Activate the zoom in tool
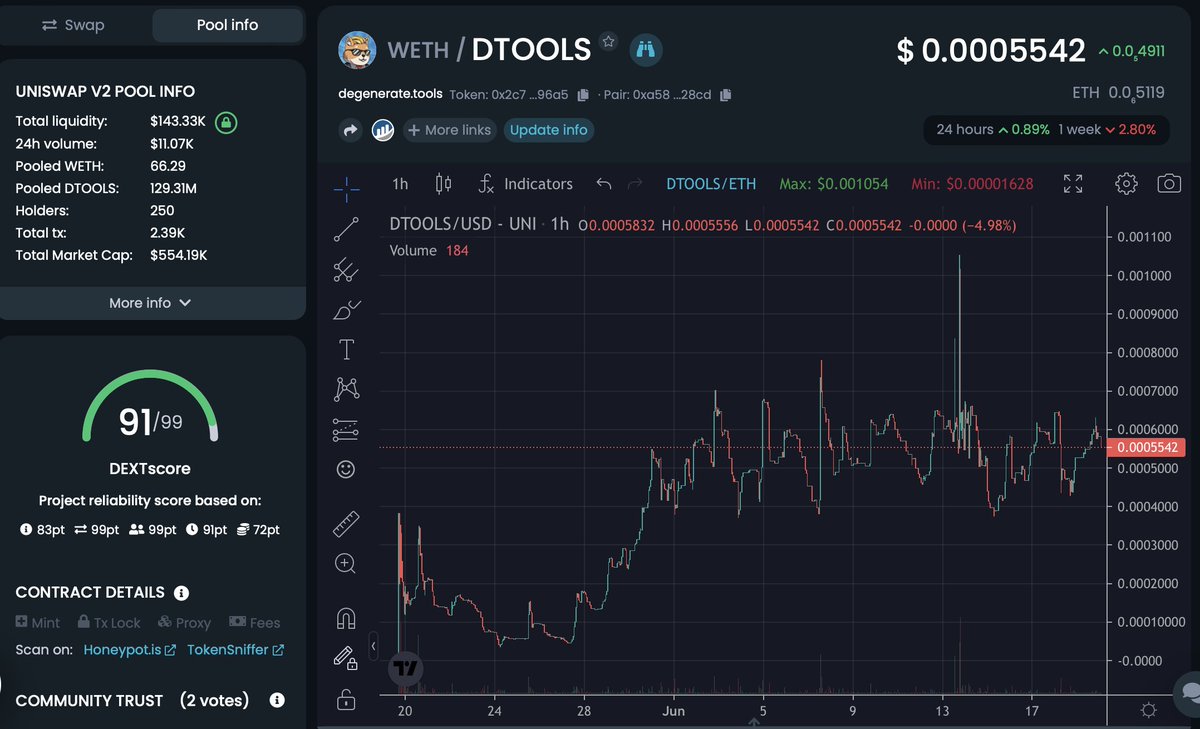1200x729 pixels. [x=346, y=564]
